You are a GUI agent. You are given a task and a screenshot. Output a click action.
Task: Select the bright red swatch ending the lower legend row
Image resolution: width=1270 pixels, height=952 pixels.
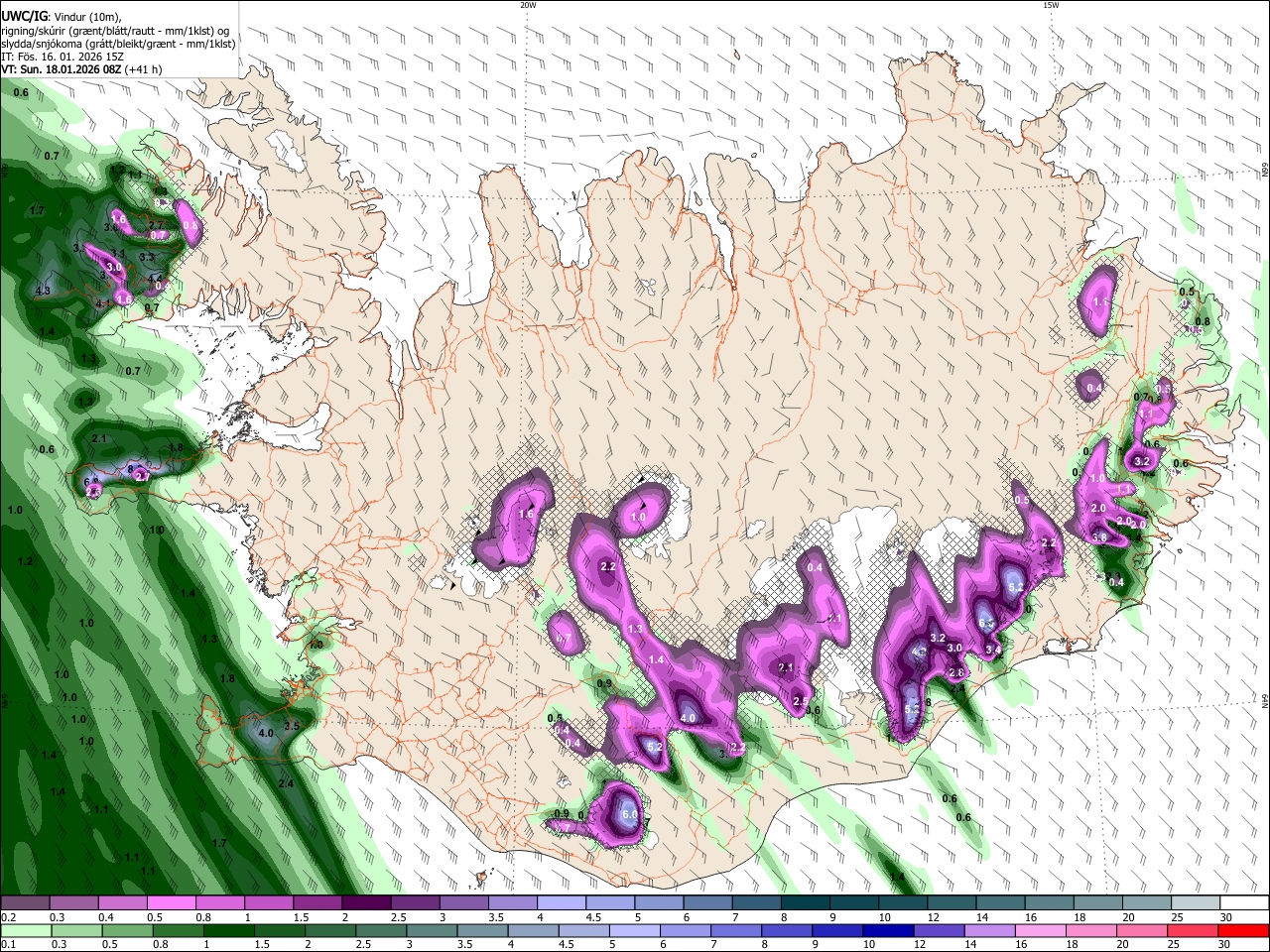point(1243,931)
